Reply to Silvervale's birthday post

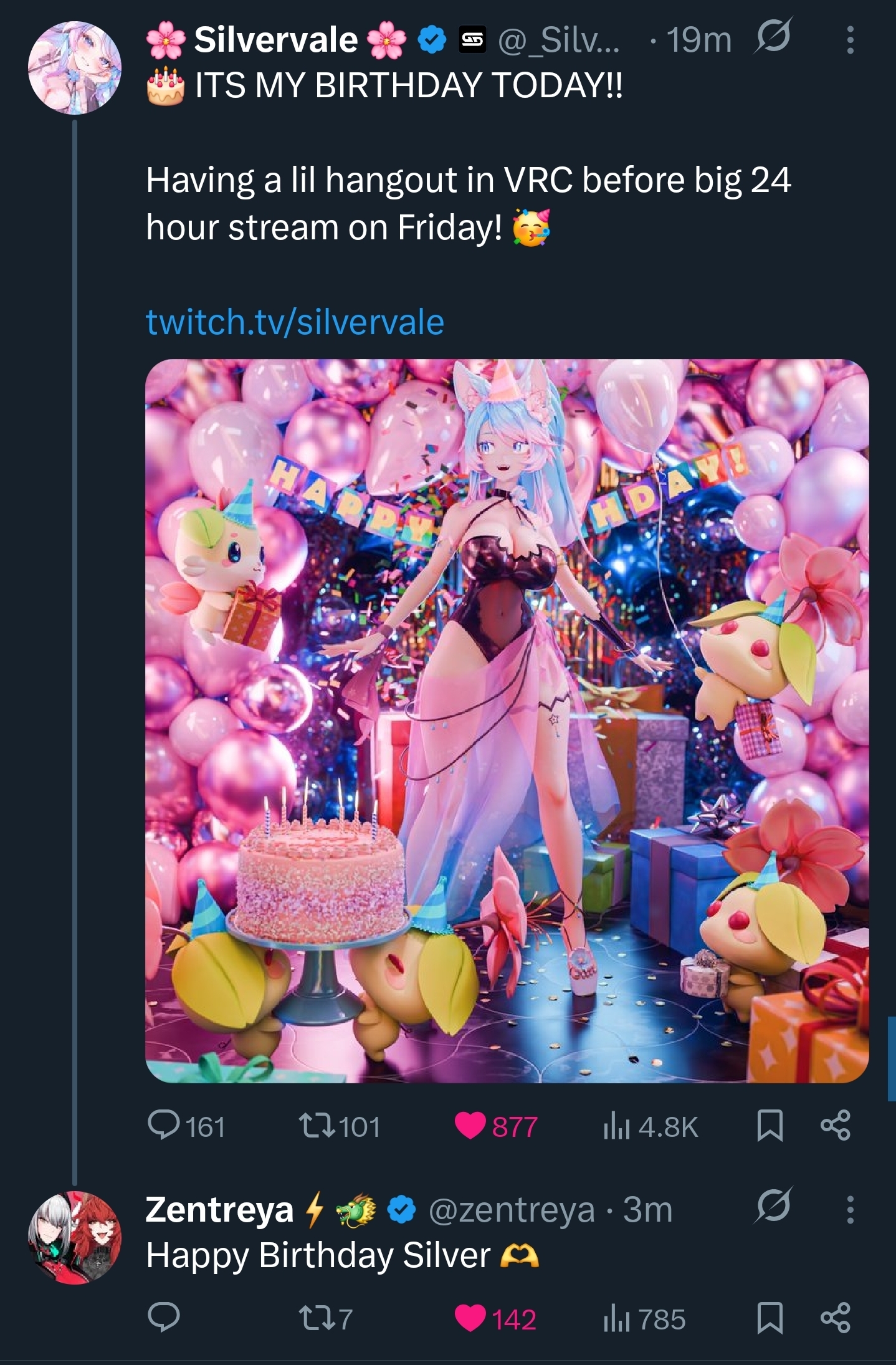pyautogui.click(x=163, y=1126)
